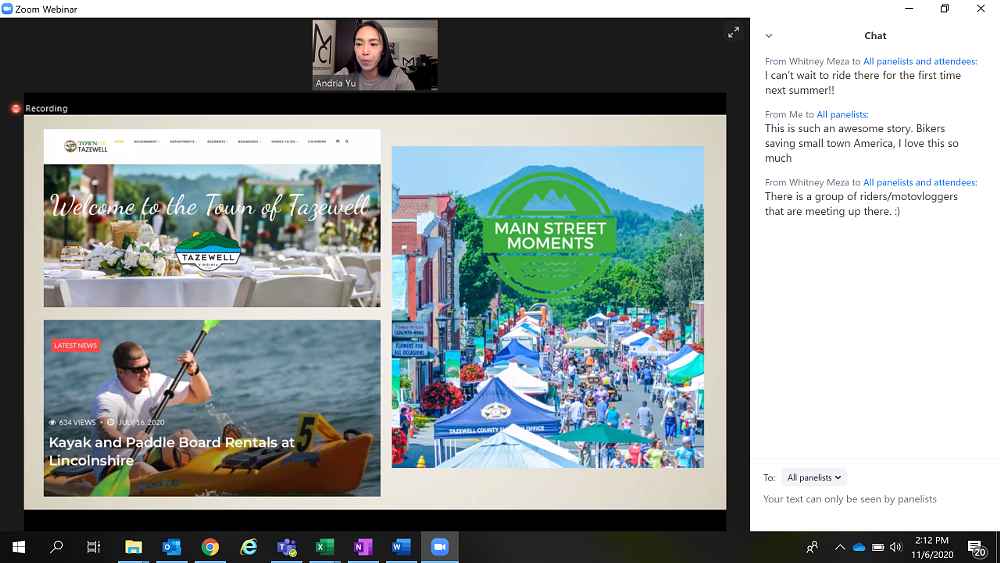The height and width of the screenshot is (563, 1000).
Task: Open File Explorer from the taskbar
Action: [x=133, y=547]
